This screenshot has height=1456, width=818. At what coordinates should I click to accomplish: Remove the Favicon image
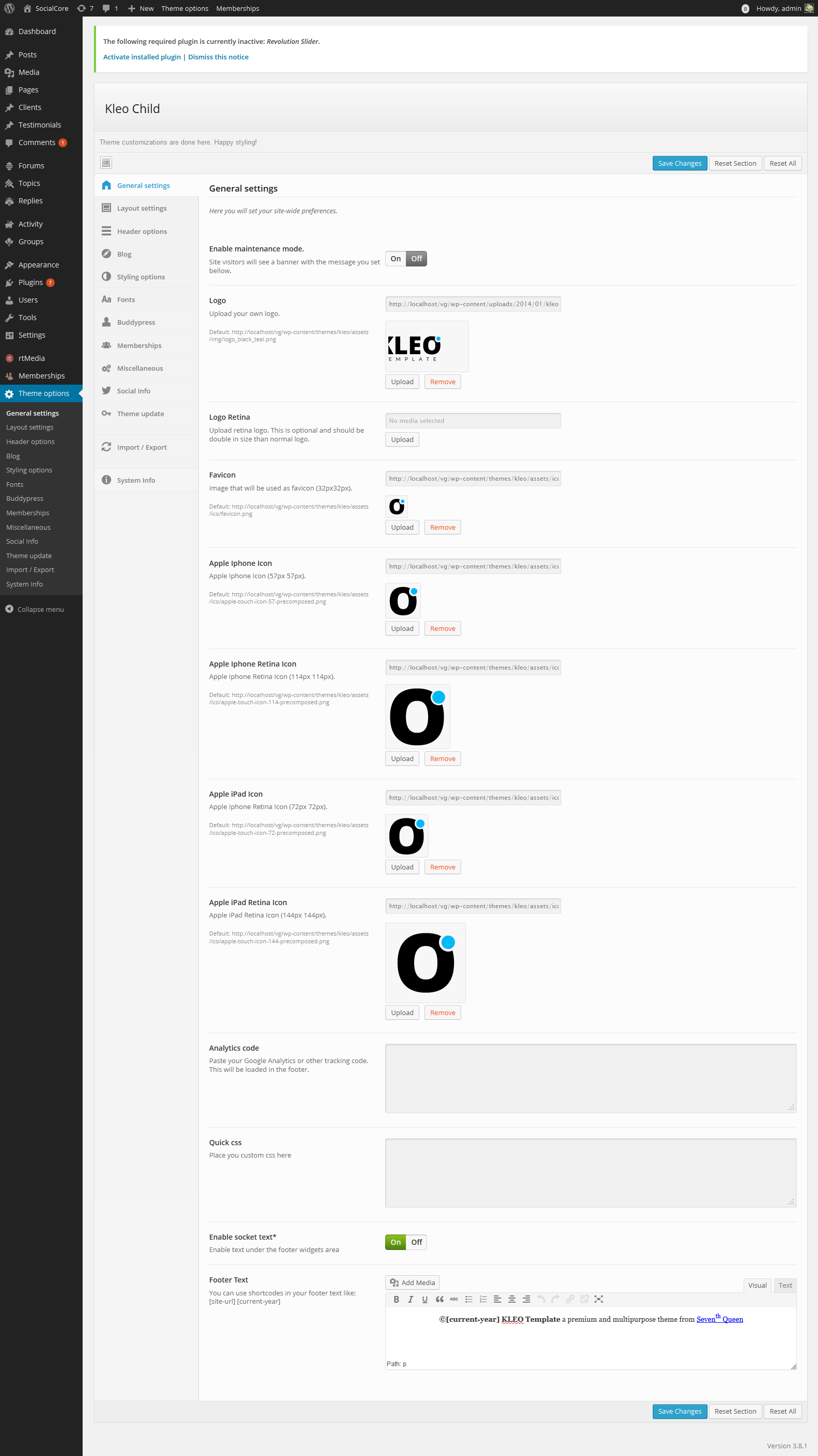click(x=442, y=527)
